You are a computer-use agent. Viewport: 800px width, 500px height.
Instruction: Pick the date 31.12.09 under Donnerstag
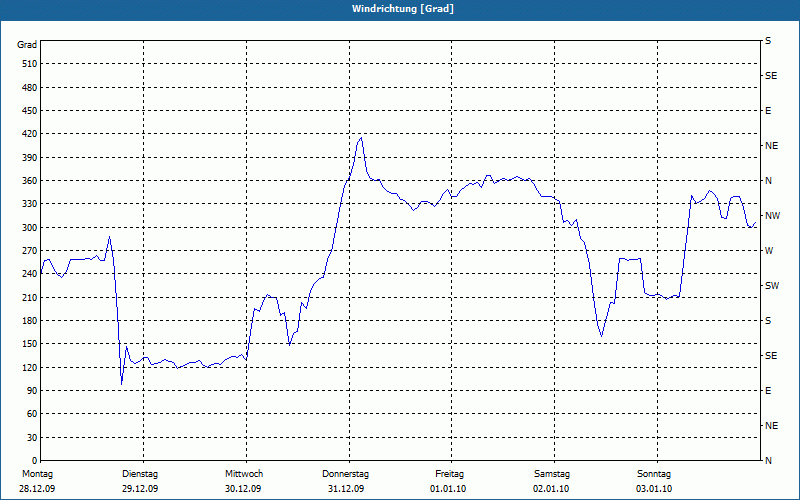(x=346, y=489)
